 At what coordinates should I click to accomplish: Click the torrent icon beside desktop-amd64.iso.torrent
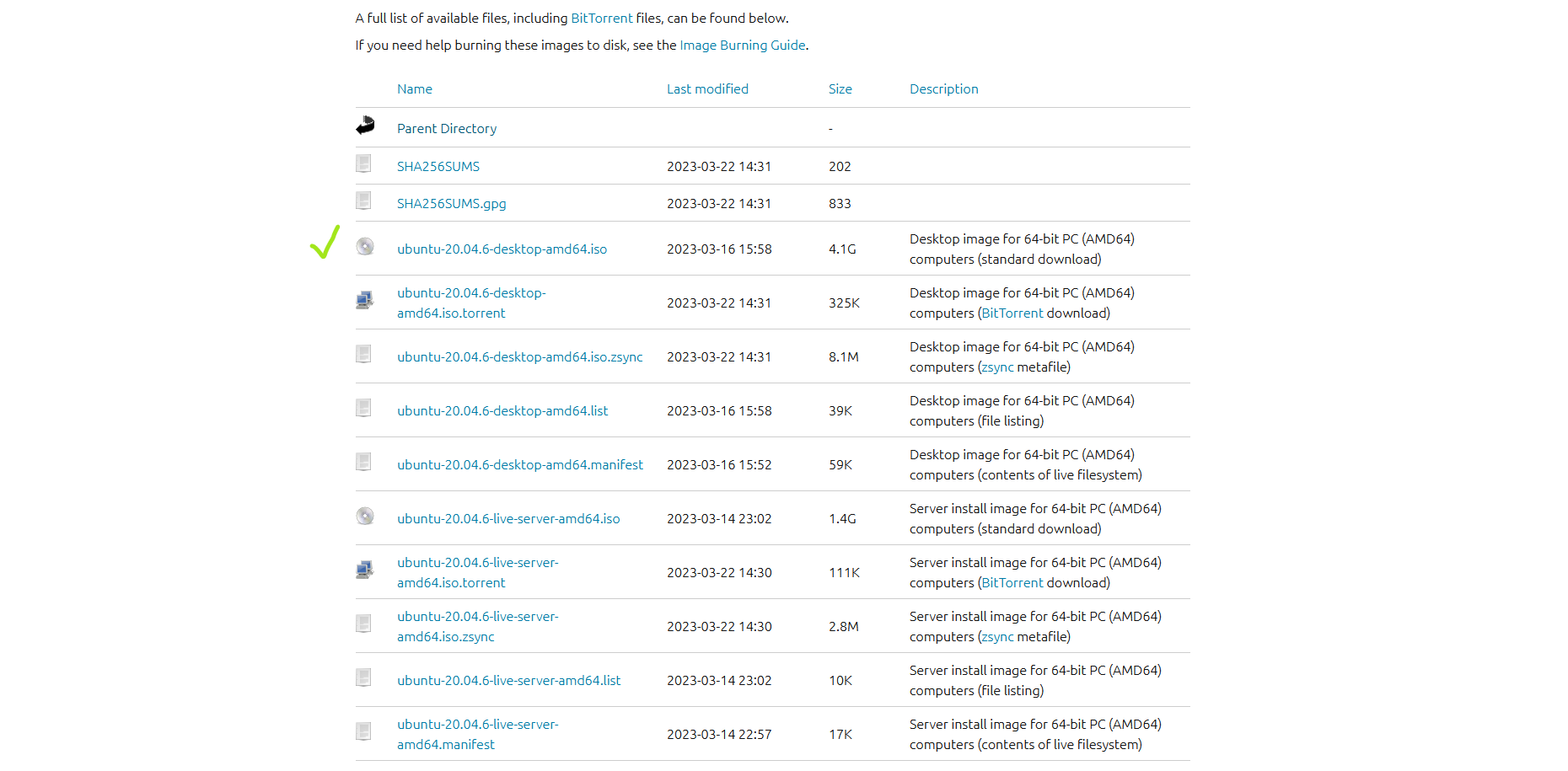click(x=365, y=300)
